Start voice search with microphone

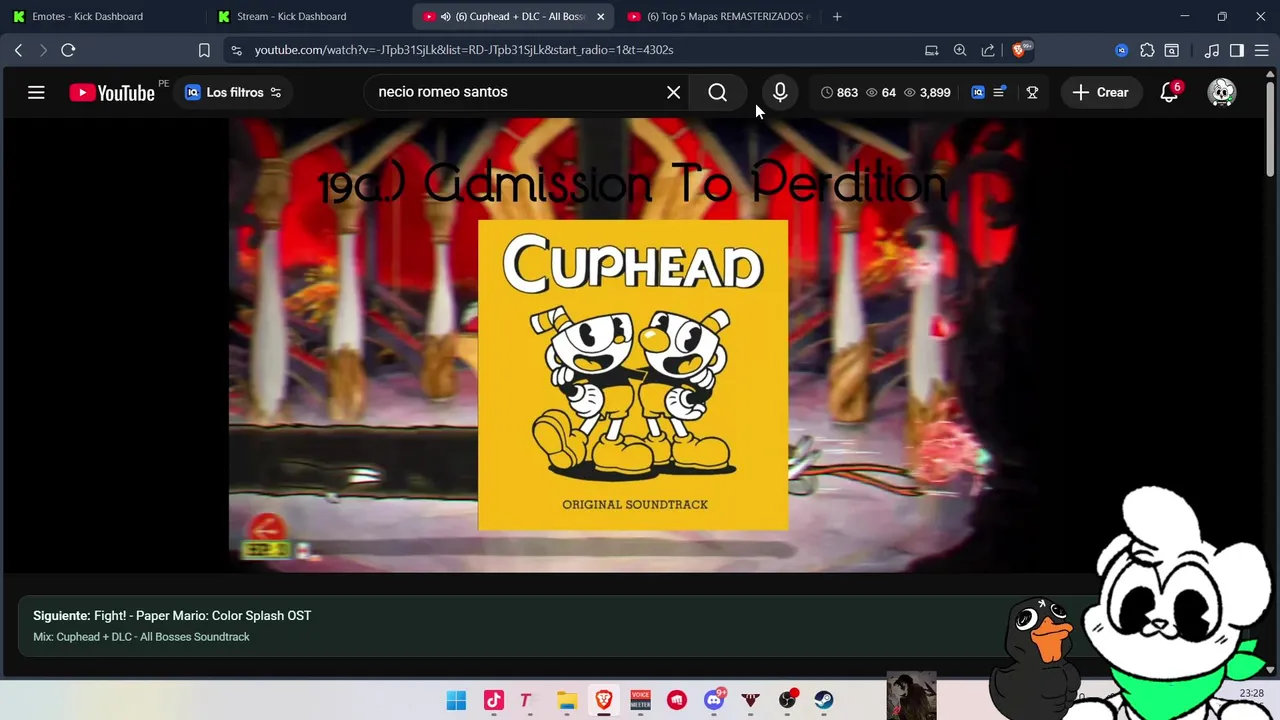[780, 92]
